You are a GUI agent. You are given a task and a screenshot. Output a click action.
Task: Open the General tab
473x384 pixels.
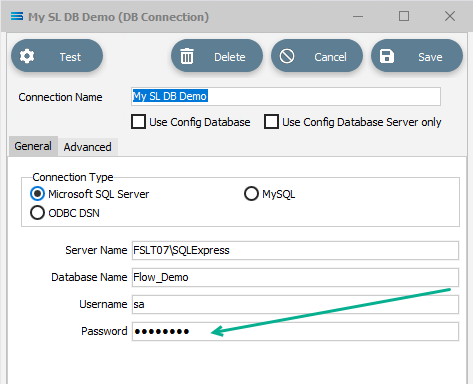click(33, 146)
